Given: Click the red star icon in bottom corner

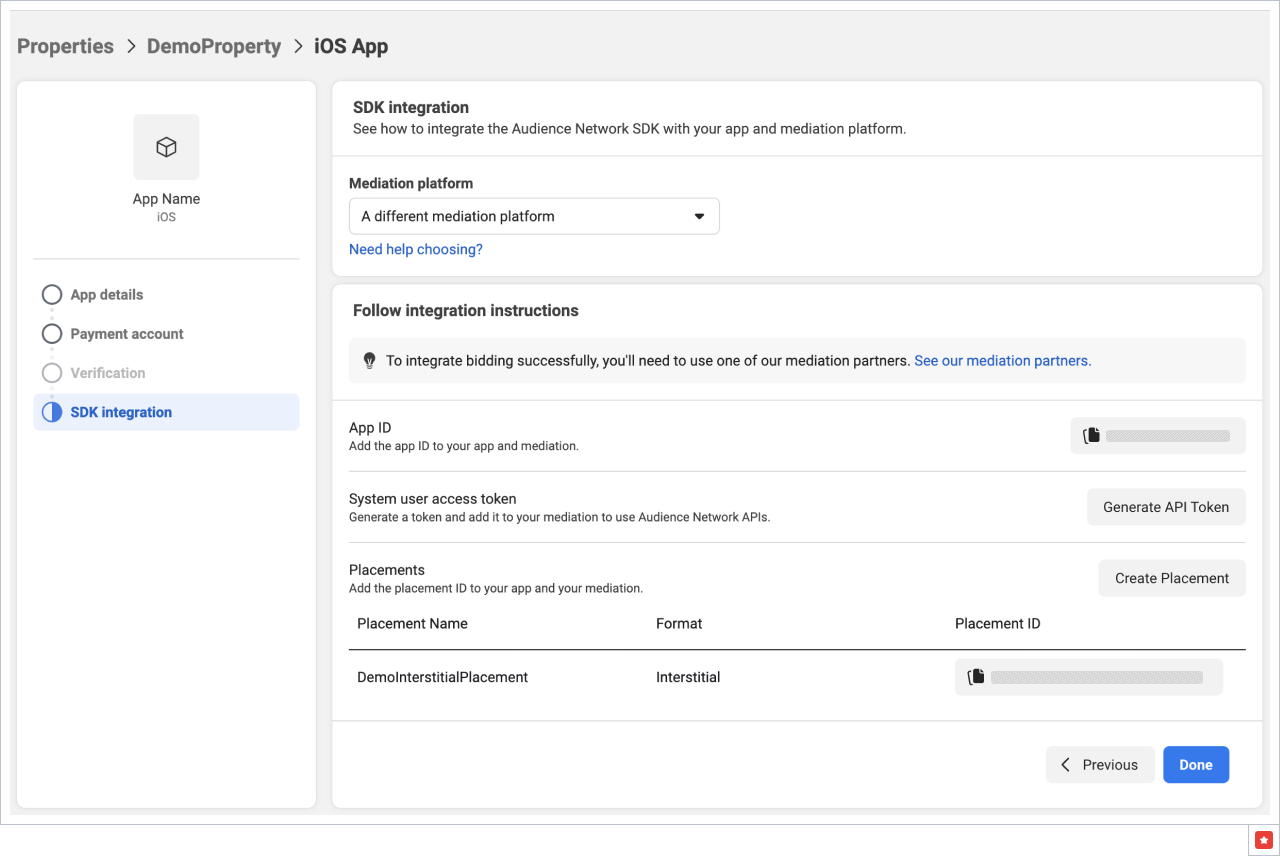Looking at the screenshot, I should [x=1264, y=838].
